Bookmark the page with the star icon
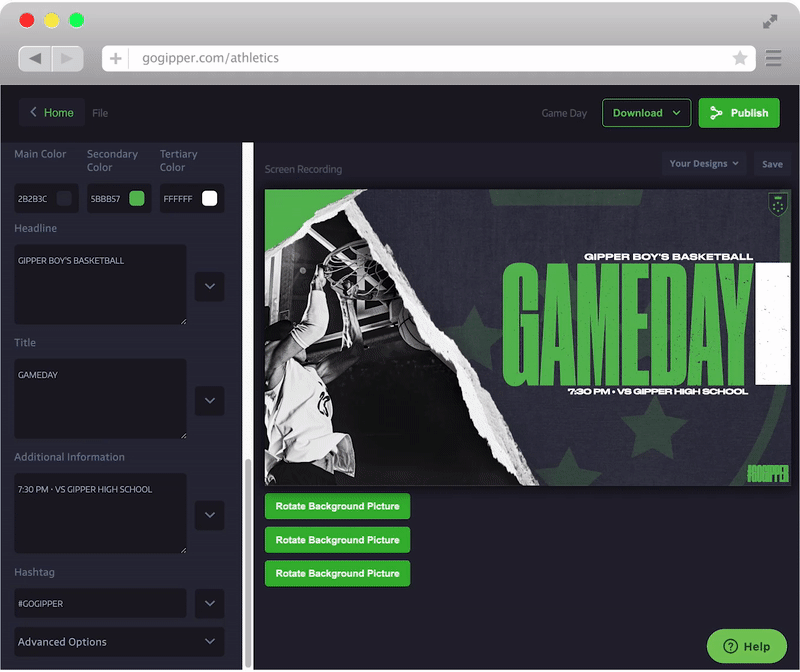Image resolution: width=800 pixels, height=672 pixels. point(740,58)
